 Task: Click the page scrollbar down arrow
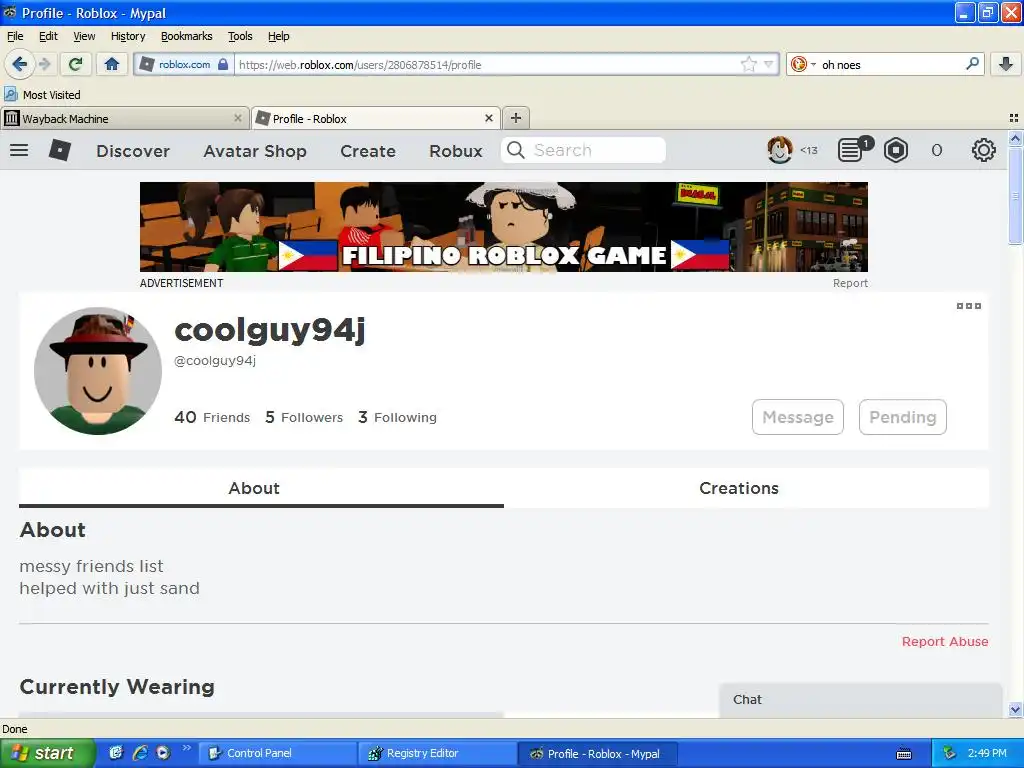click(1015, 709)
